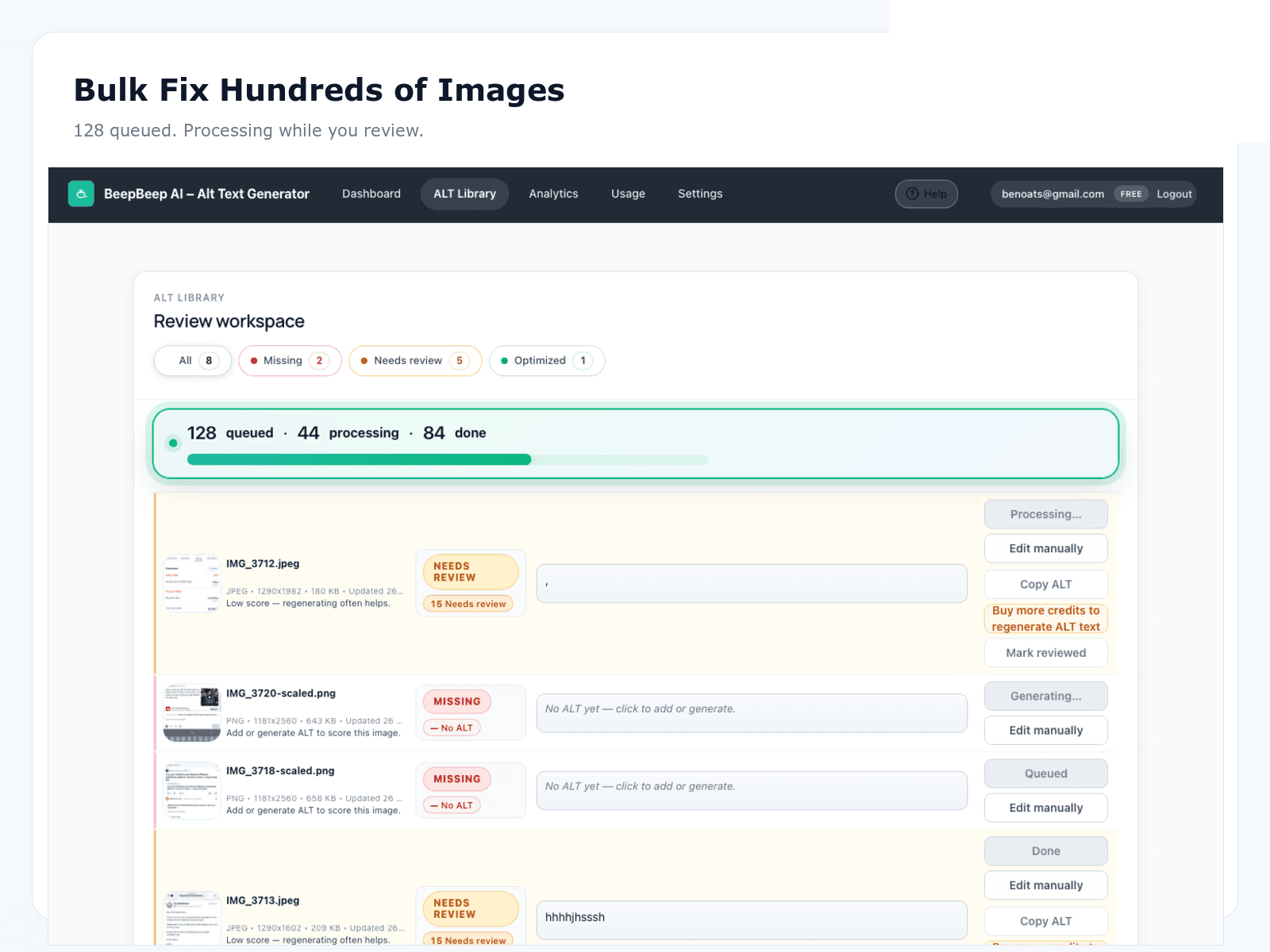This screenshot has width=1270, height=952.
Task: Click the Logout link
Action: [x=1174, y=194]
